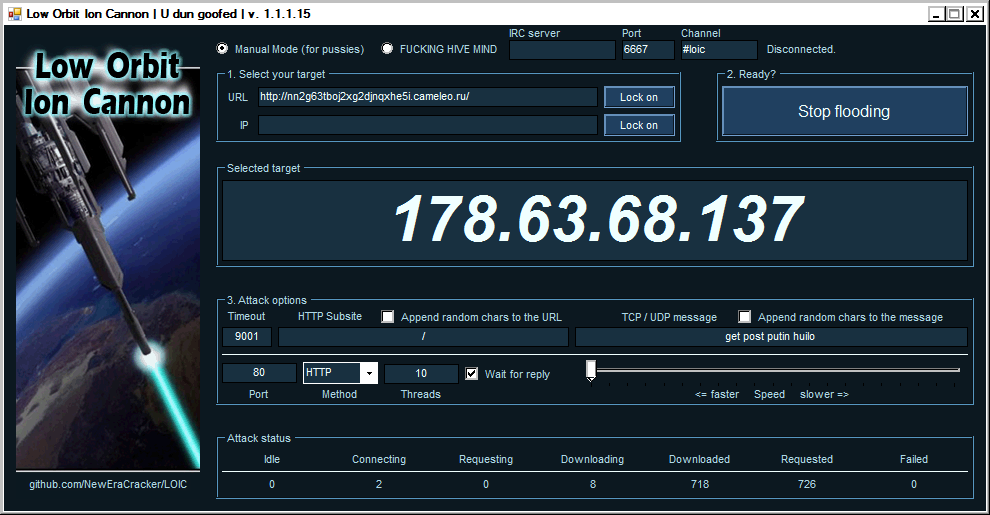Click the Requesting column header

486,459
